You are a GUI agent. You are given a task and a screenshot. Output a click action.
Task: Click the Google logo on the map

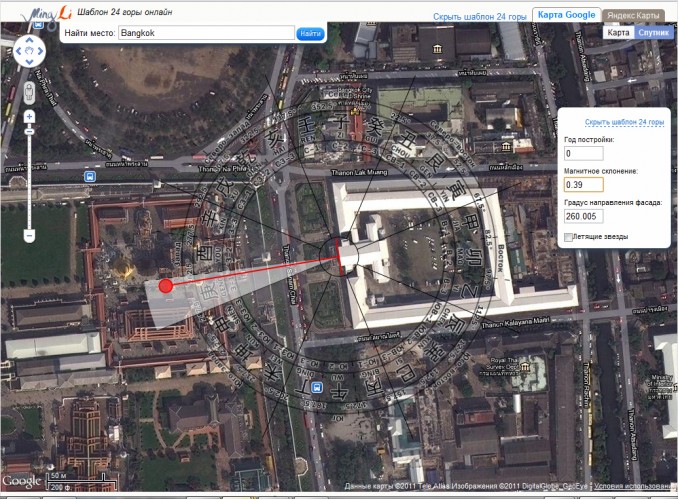(x=22, y=480)
